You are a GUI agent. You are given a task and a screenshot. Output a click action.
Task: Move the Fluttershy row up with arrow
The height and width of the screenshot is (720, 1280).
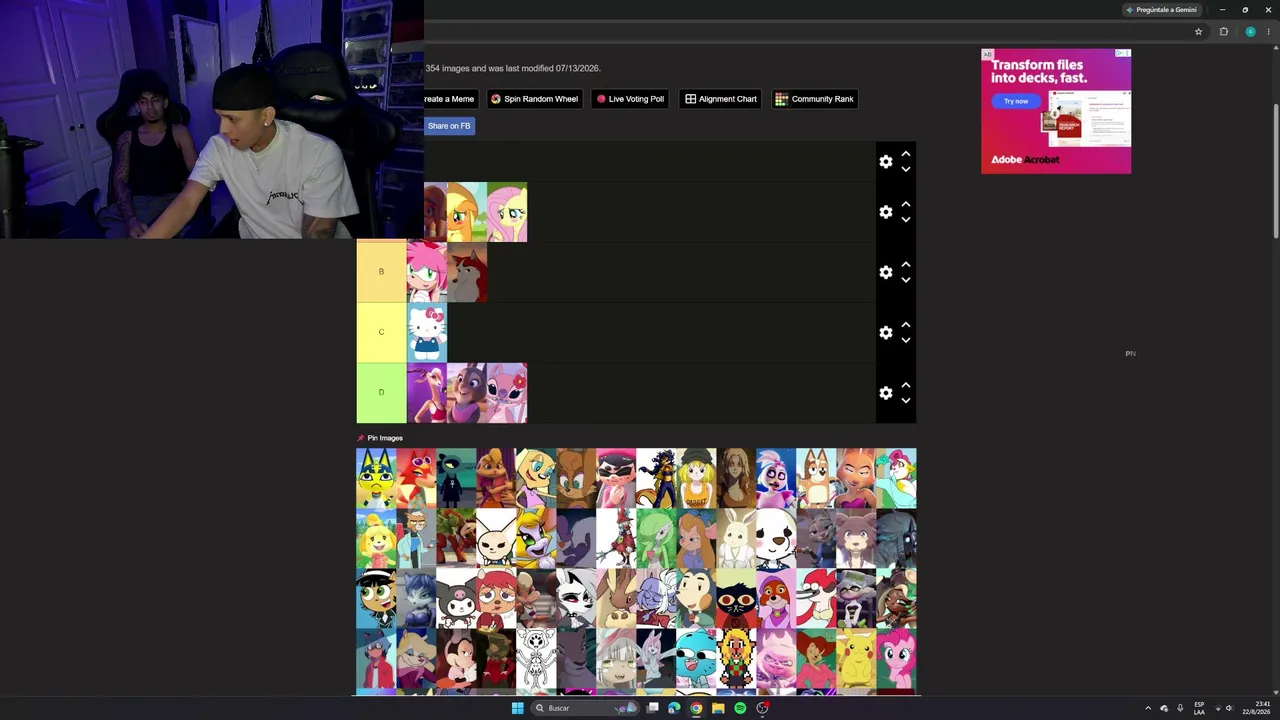coord(906,204)
